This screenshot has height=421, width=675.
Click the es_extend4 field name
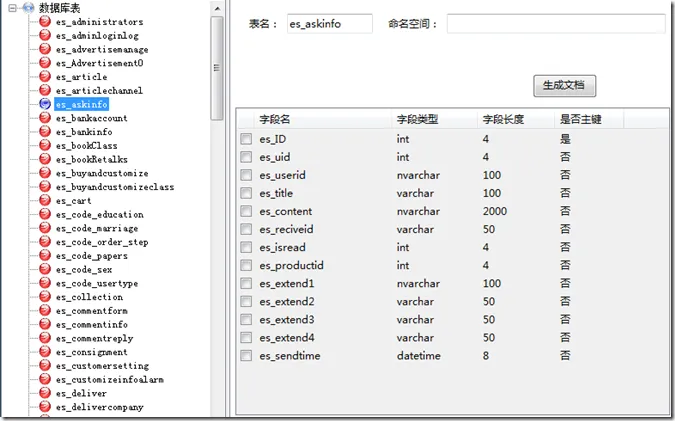click(287, 337)
